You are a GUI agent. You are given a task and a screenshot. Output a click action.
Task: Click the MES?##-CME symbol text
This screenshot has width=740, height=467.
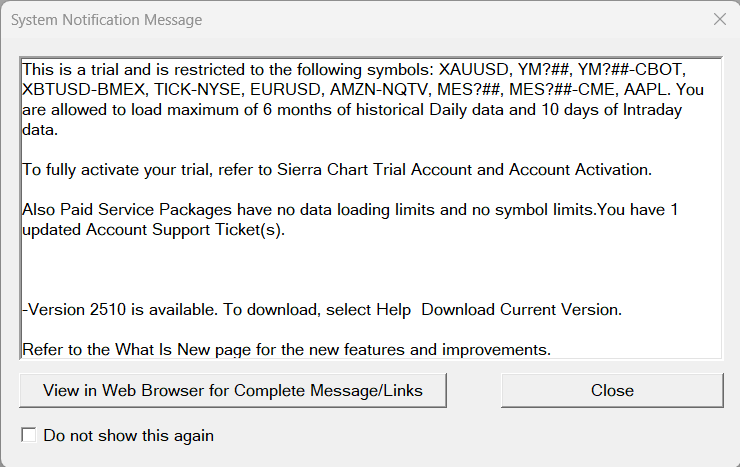click(x=569, y=88)
